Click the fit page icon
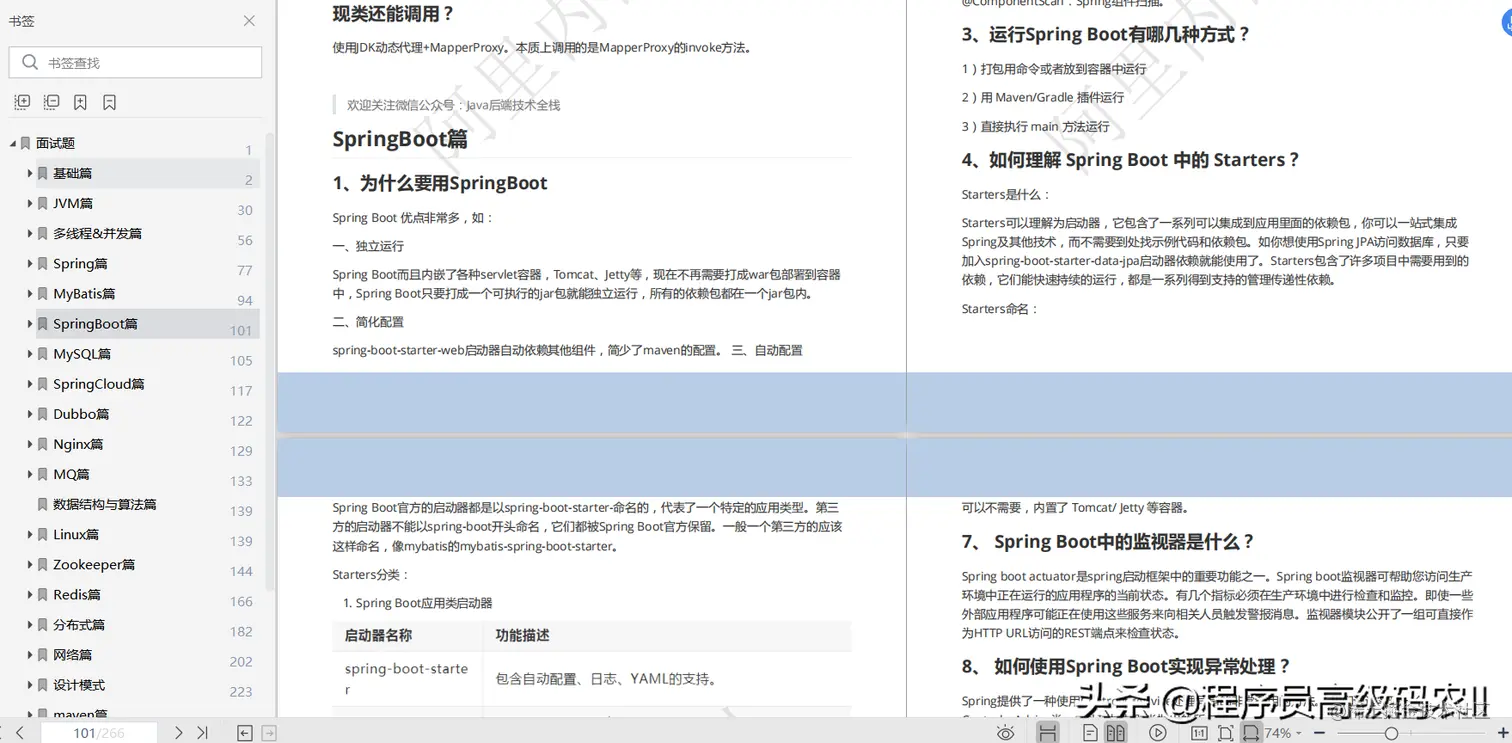1512x743 pixels. [x=1224, y=733]
